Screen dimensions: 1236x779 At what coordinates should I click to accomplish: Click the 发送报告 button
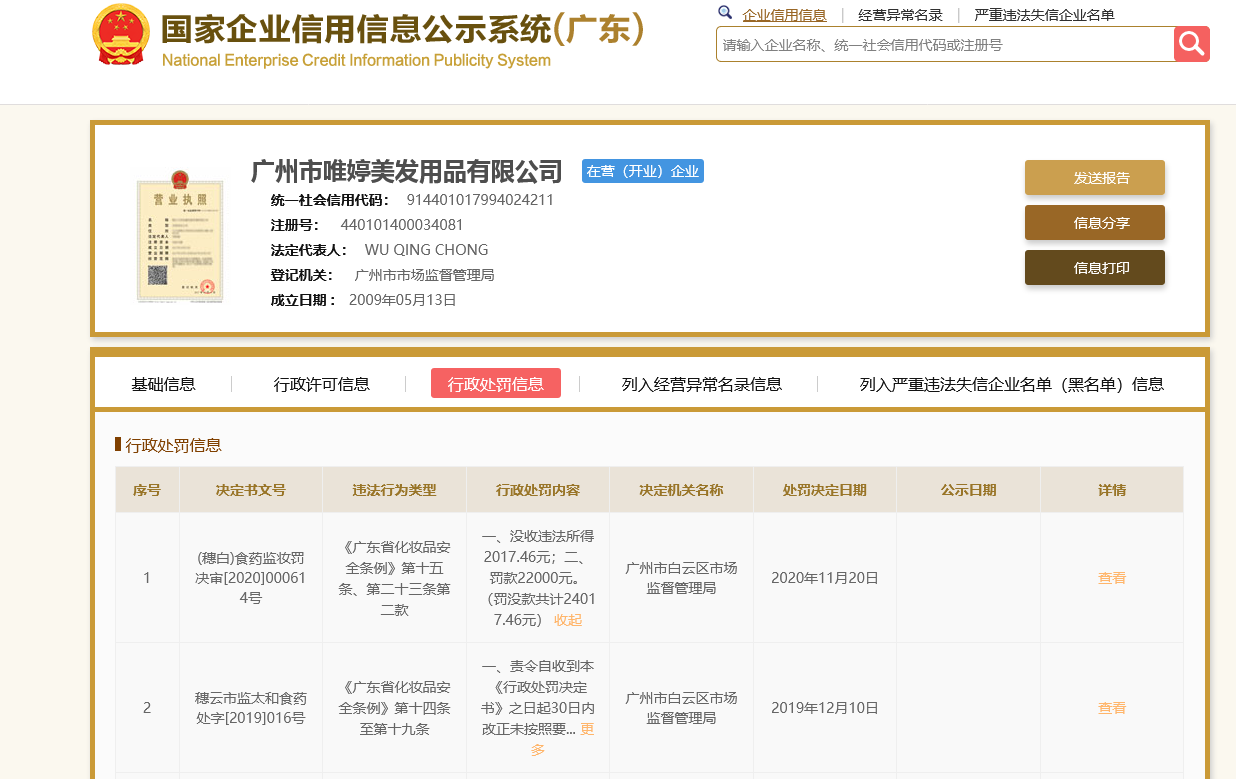click(1094, 178)
